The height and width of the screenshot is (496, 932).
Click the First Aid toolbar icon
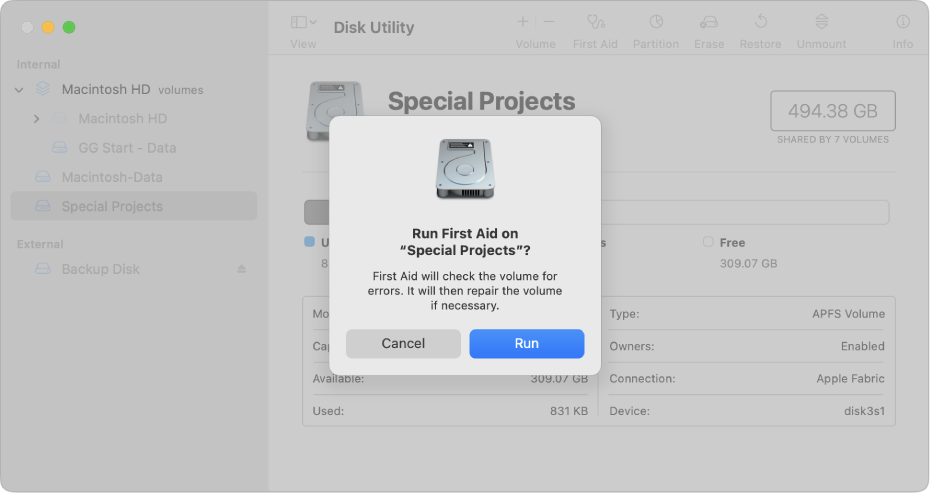(595, 21)
